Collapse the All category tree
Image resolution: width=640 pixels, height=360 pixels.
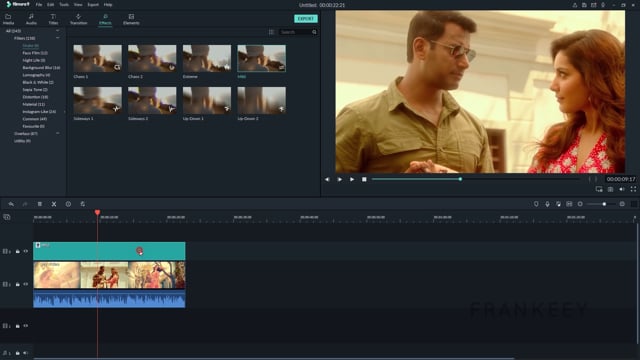(x=58, y=31)
